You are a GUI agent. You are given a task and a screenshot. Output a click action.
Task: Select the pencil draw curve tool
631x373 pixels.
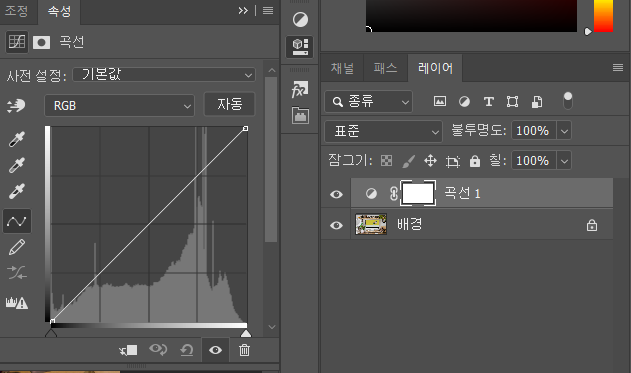click(x=16, y=247)
